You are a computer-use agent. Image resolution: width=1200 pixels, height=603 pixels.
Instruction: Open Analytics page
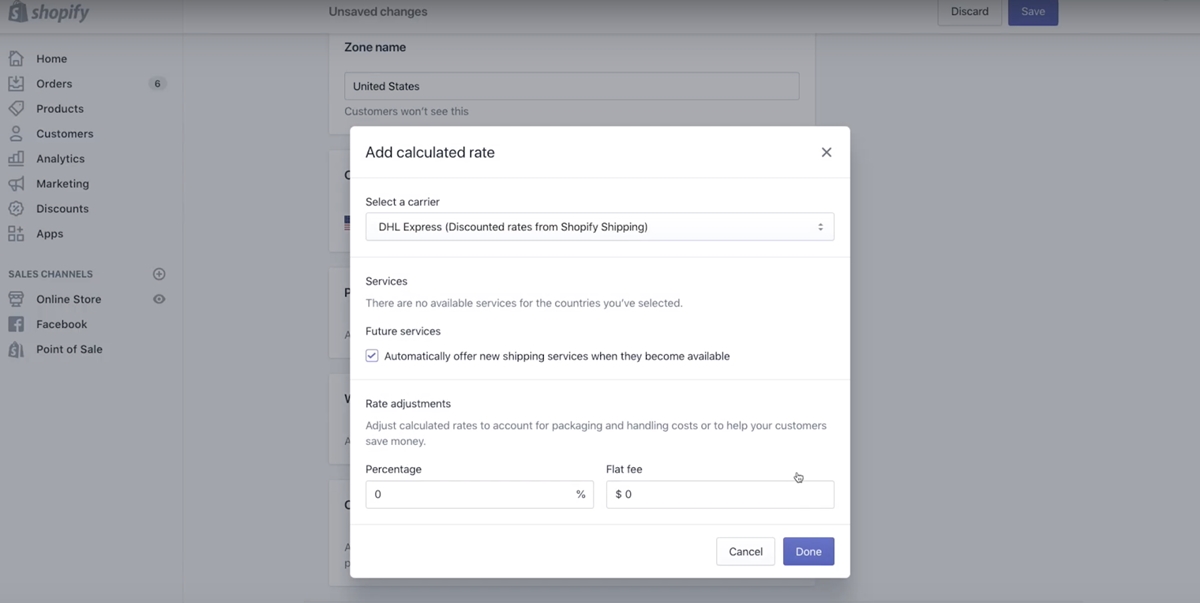pos(61,159)
